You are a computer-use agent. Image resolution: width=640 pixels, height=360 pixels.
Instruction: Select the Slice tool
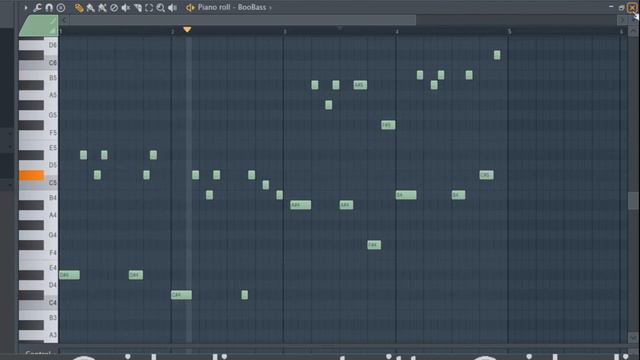[x=138, y=7]
